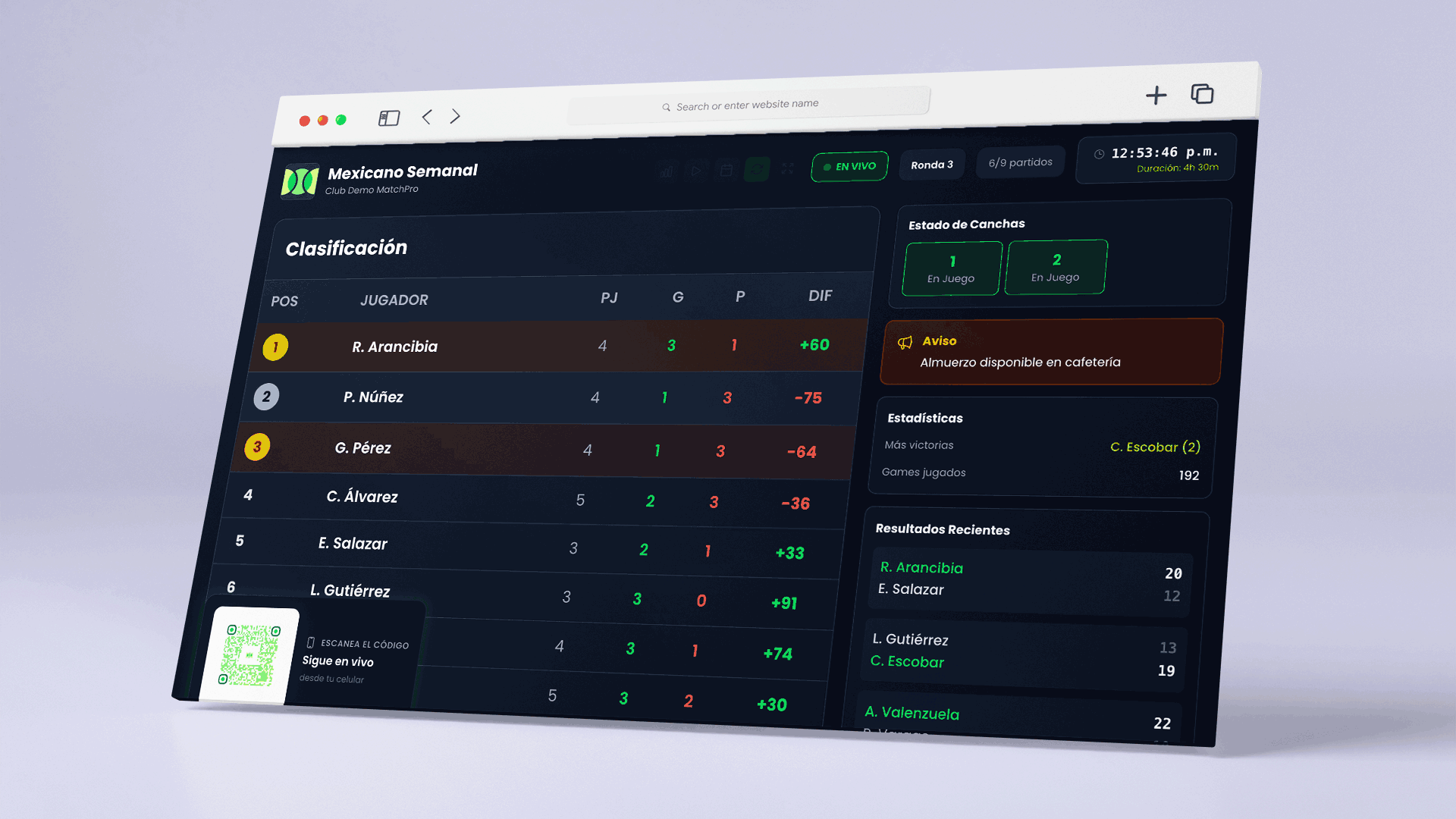Click the Estado de Canchas heading
The width and height of the screenshot is (1456, 819).
(x=967, y=224)
